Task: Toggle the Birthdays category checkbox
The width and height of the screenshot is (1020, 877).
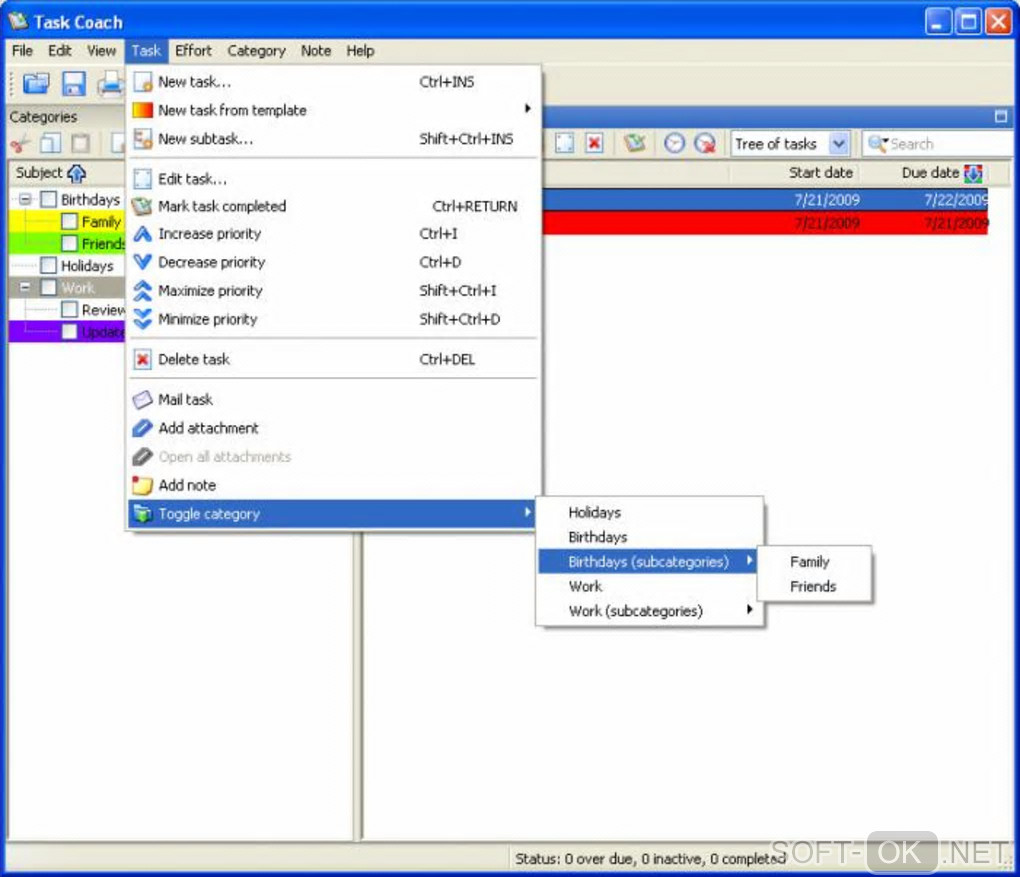Action: pyautogui.click(x=49, y=199)
